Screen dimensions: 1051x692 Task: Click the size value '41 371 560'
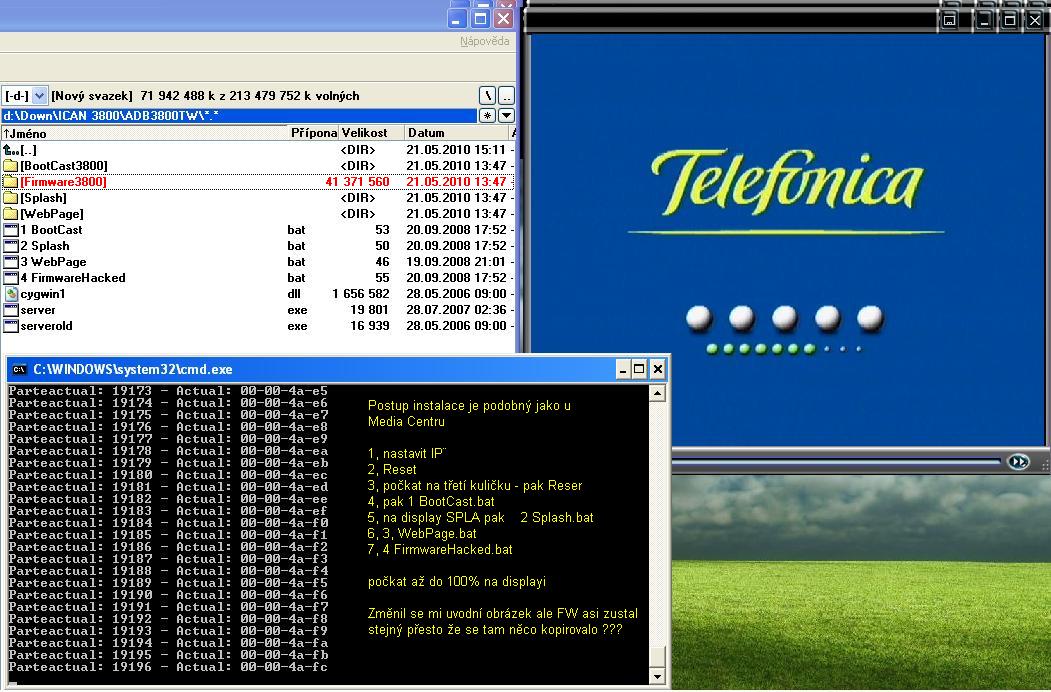click(357, 182)
